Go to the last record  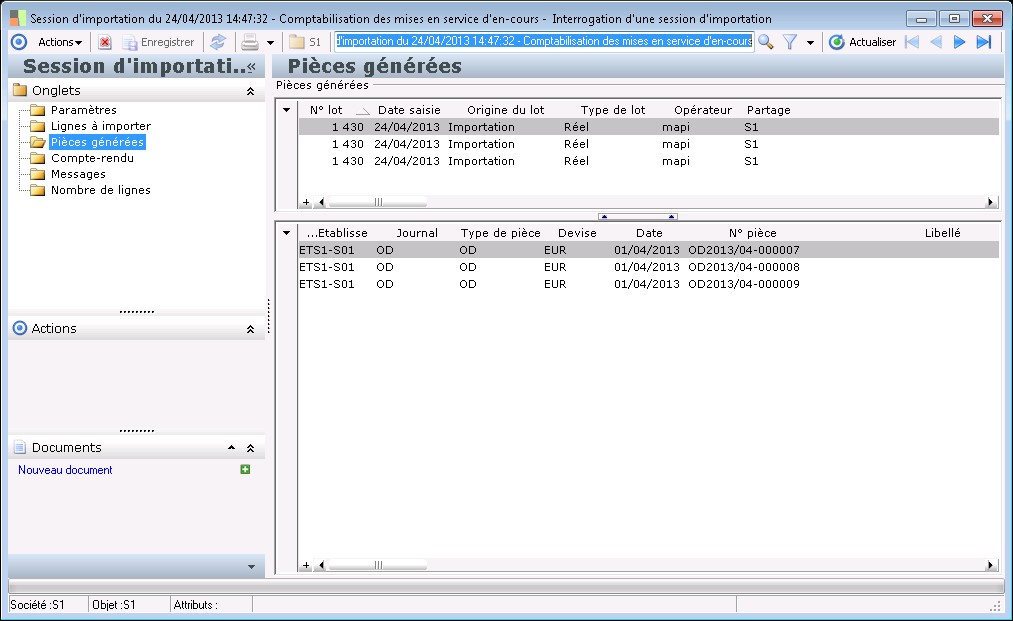(984, 42)
